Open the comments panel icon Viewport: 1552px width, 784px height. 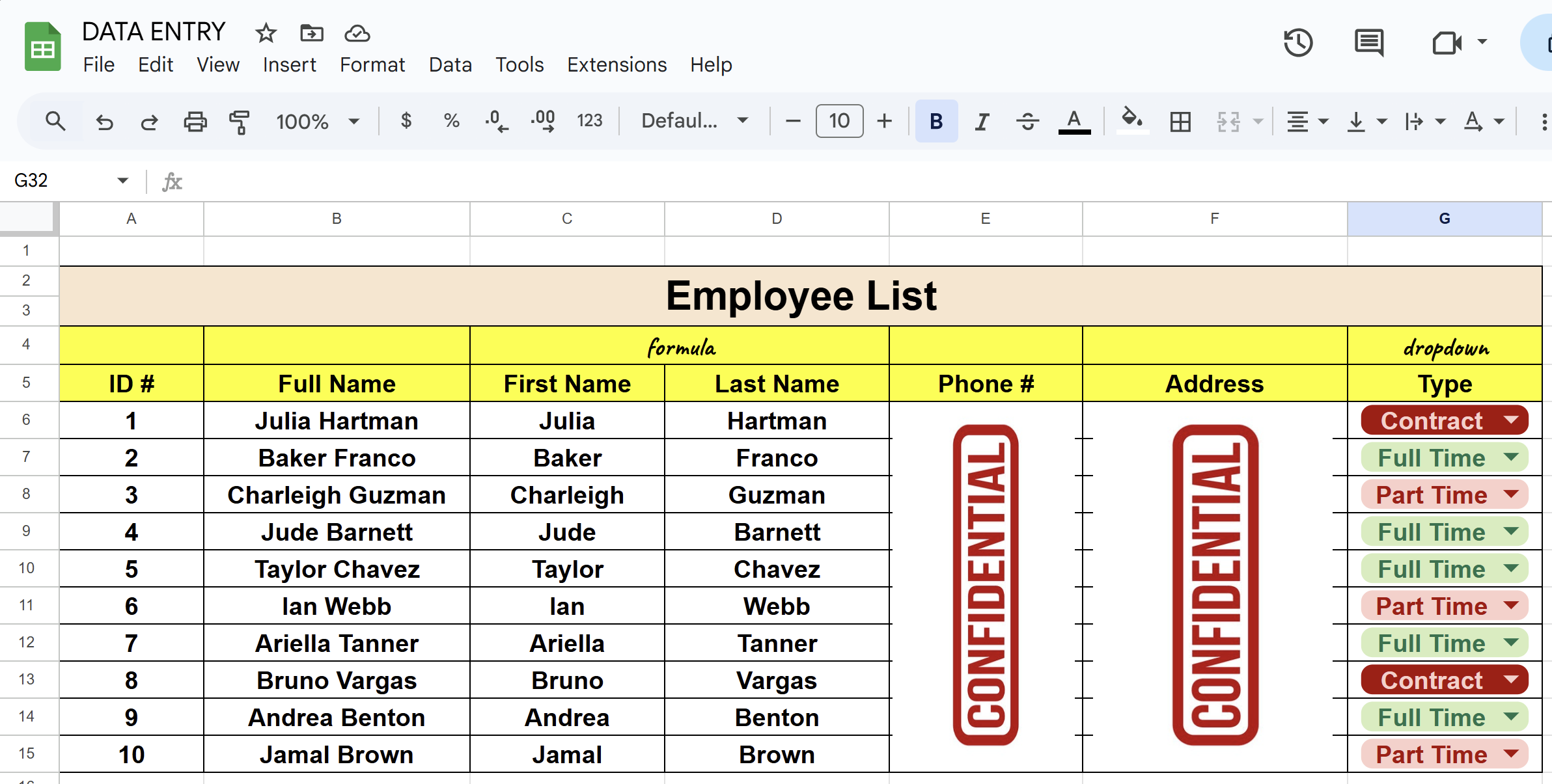[1368, 44]
